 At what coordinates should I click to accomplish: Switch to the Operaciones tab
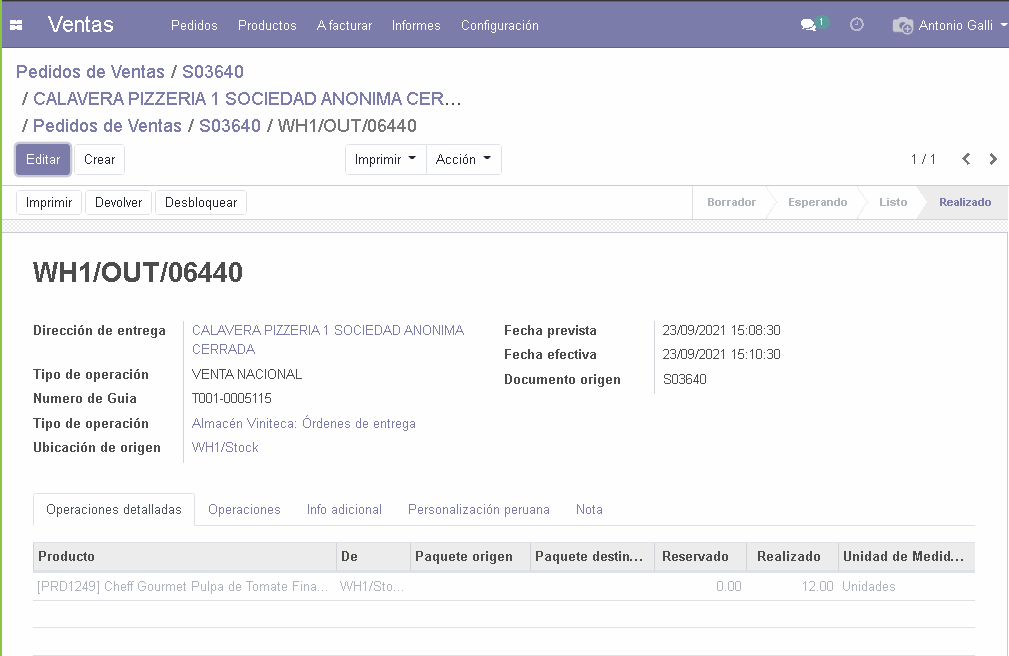244,509
